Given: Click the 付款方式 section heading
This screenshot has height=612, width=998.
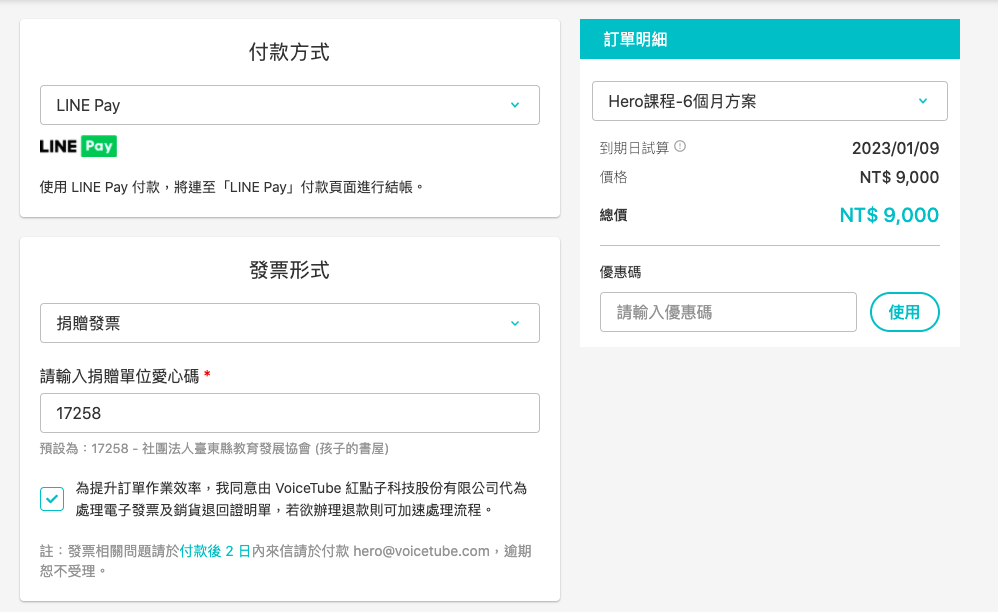Looking at the screenshot, I should (289, 53).
